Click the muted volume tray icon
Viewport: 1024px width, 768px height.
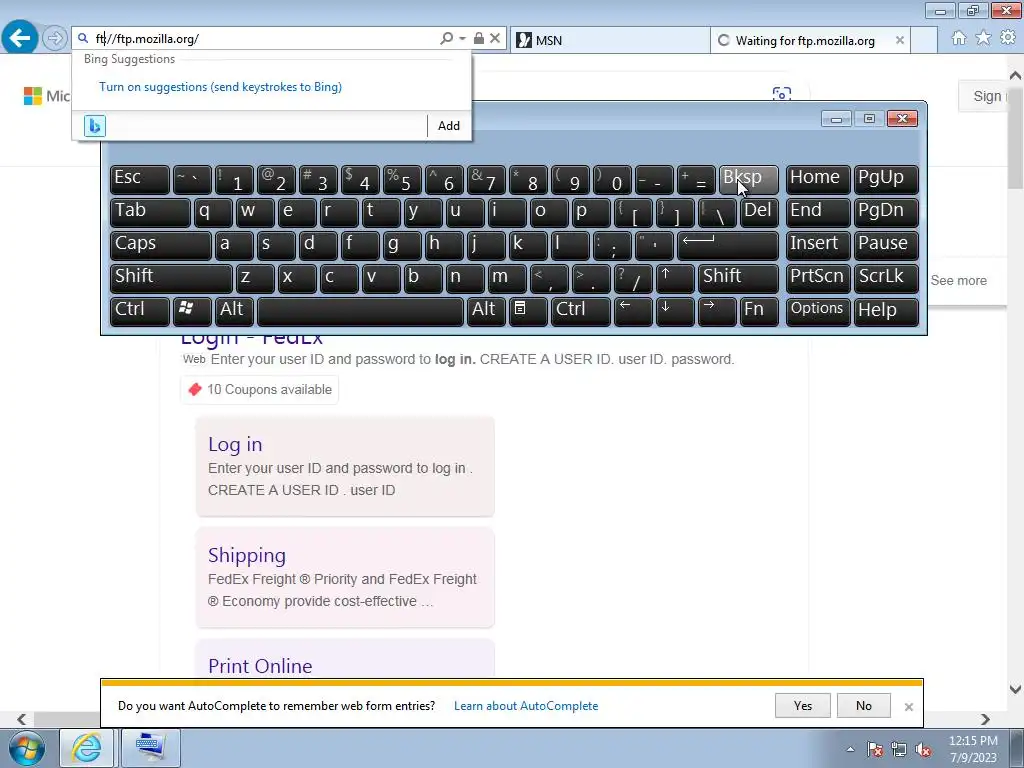coord(923,749)
